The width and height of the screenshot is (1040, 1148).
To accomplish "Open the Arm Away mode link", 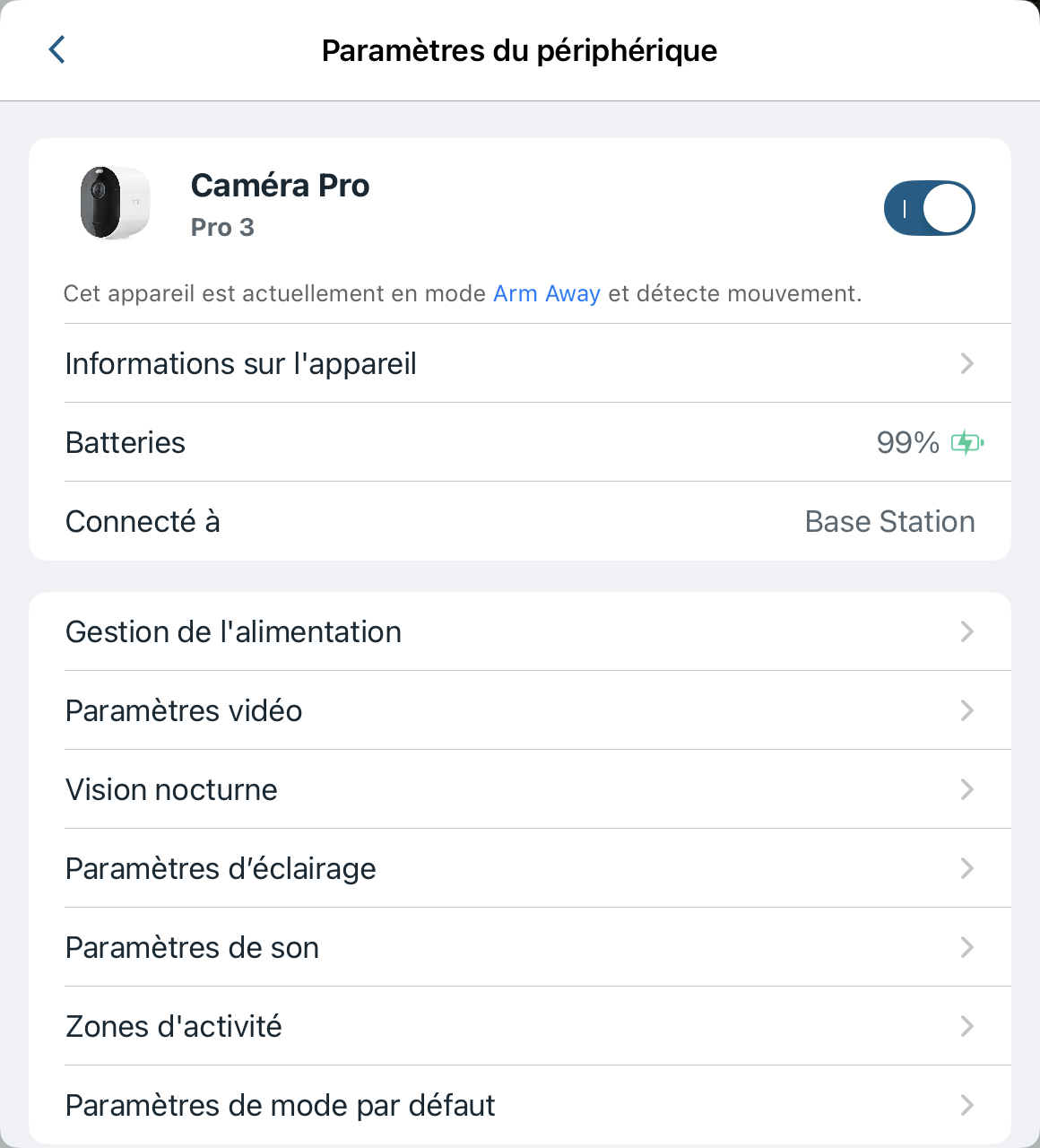I will click(x=546, y=293).
